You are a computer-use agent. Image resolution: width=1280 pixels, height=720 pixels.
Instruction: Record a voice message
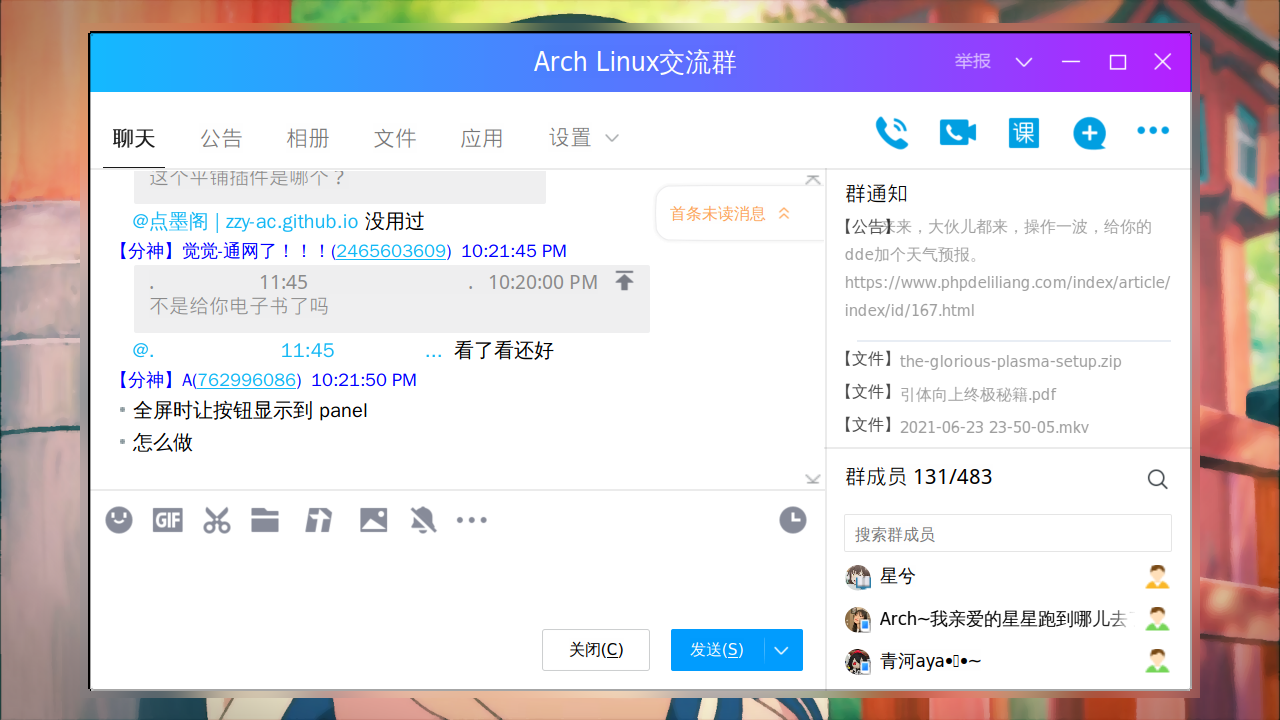coord(319,520)
